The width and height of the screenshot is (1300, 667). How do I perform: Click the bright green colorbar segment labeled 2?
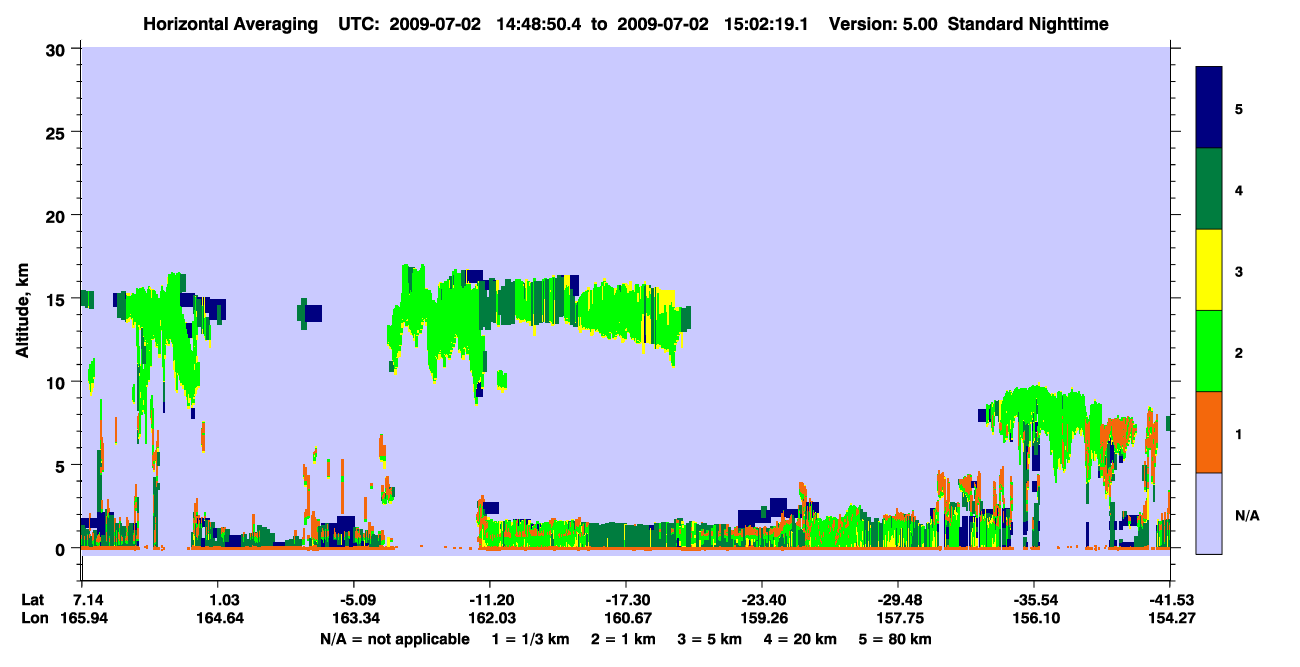[1210, 351]
